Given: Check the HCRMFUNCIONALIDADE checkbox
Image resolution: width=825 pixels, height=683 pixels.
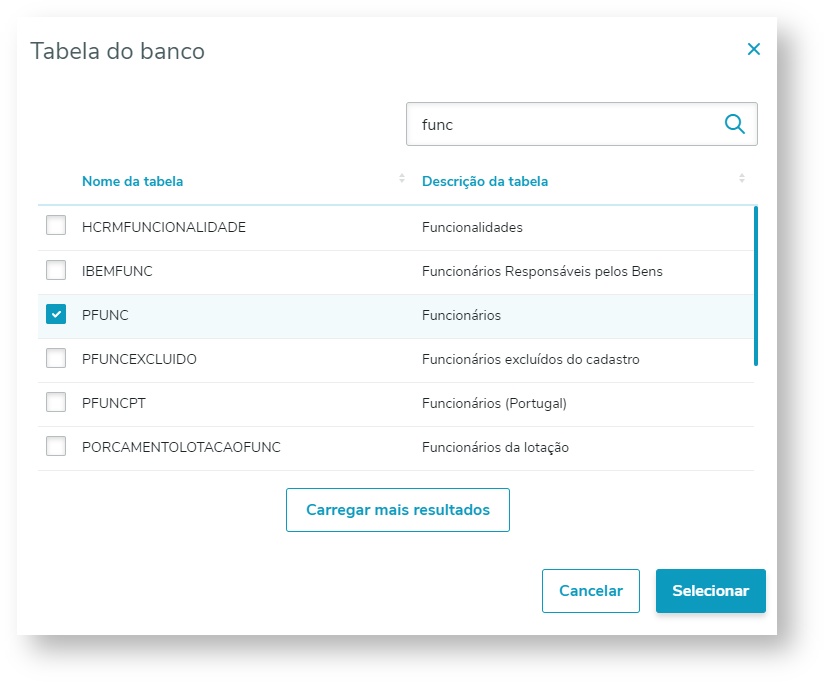Looking at the screenshot, I should [x=56, y=226].
